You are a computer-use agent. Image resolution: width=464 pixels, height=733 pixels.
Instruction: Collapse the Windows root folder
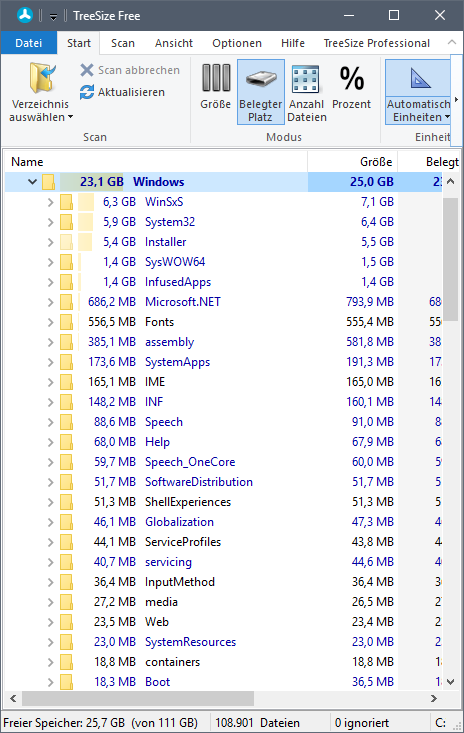(32, 181)
